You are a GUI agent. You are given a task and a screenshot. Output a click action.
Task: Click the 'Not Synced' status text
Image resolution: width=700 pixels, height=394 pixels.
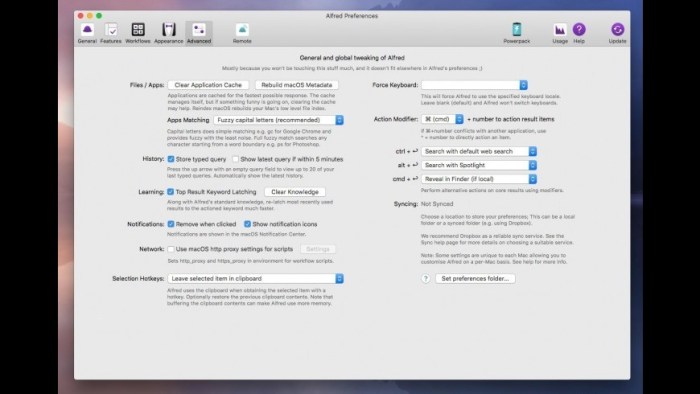(437, 204)
